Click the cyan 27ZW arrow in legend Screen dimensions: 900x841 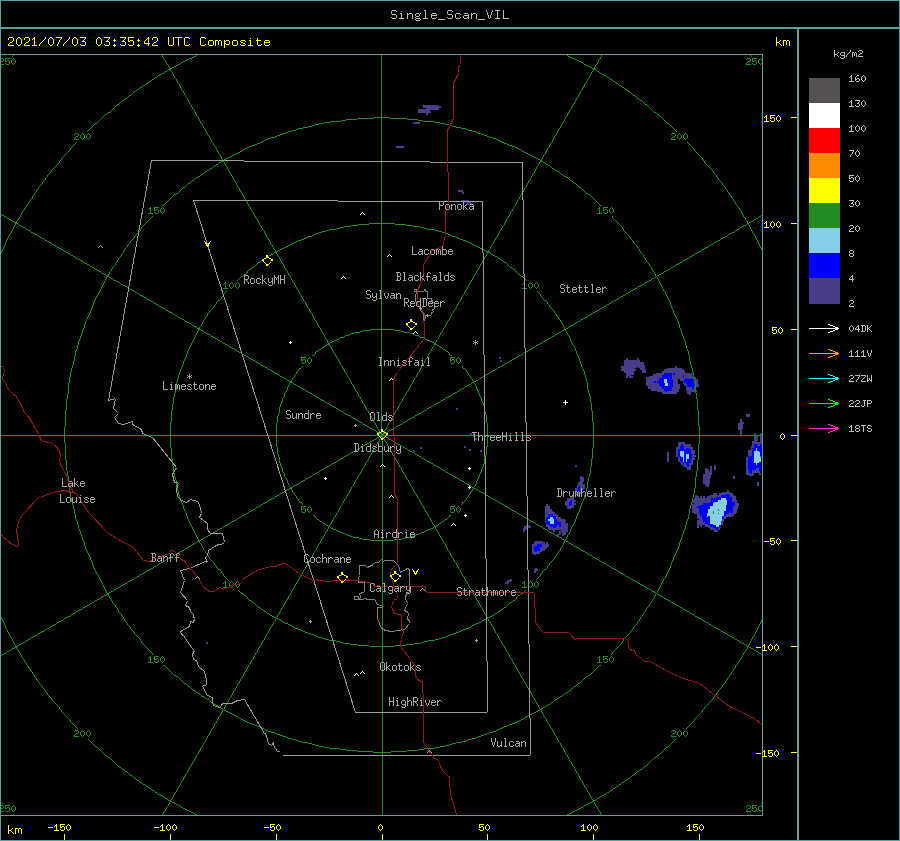click(824, 378)
